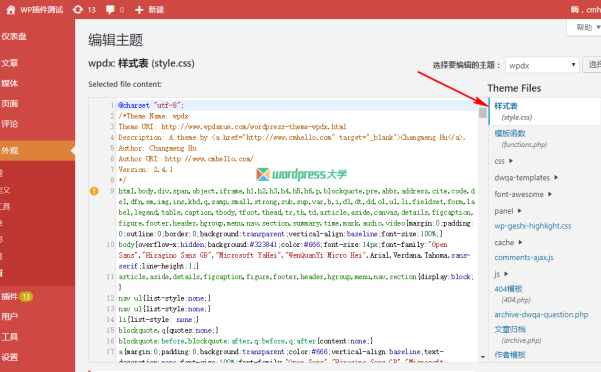Viewport: 601px width, 372px height.
Task: Click the home icon in admin bar
Action: [x=11, y=10]
